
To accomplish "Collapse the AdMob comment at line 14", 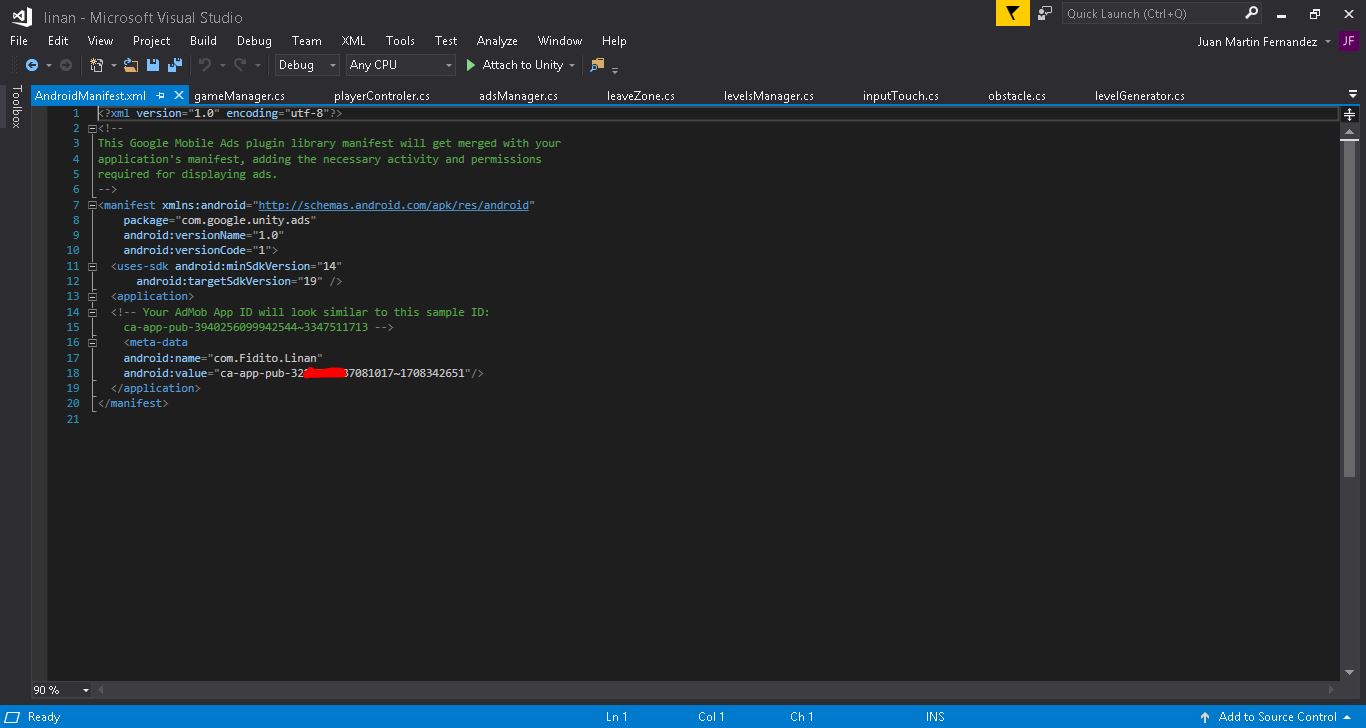I will tap(92, 312).
